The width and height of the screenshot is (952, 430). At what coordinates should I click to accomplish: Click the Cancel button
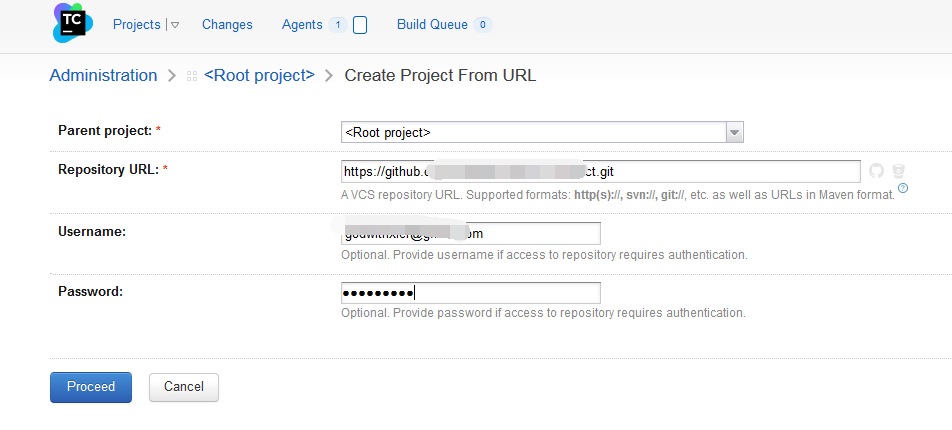point(184,387)
